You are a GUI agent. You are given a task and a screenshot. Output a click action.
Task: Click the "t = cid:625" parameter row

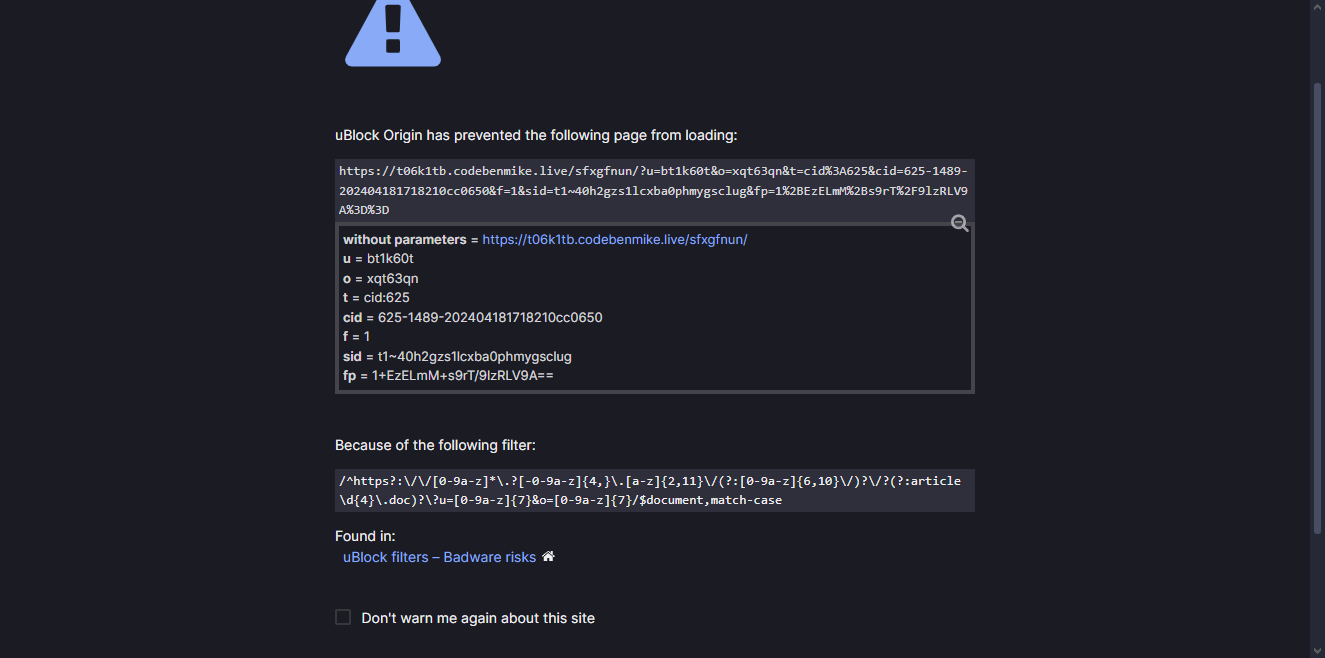pyautogui.click(x=376, y=298)
